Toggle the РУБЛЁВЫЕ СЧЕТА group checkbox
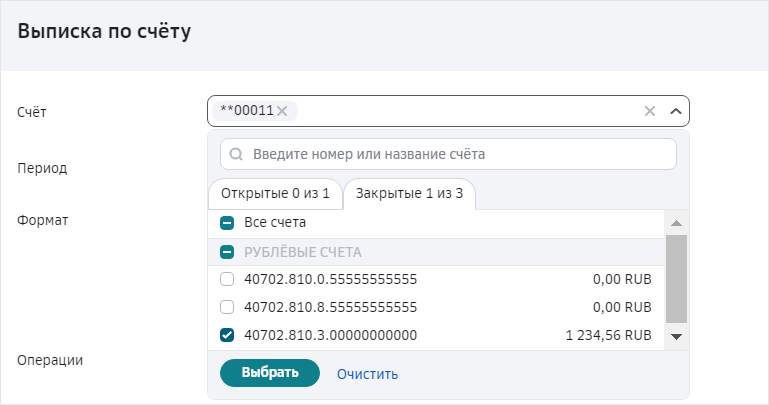This screenshot has height=405, width=769. [227, 252]
